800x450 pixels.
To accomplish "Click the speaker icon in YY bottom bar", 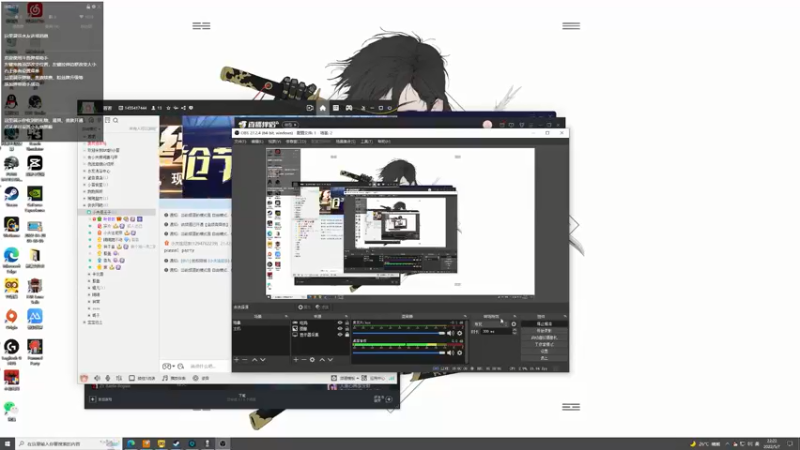I will [x=97, y=378].
